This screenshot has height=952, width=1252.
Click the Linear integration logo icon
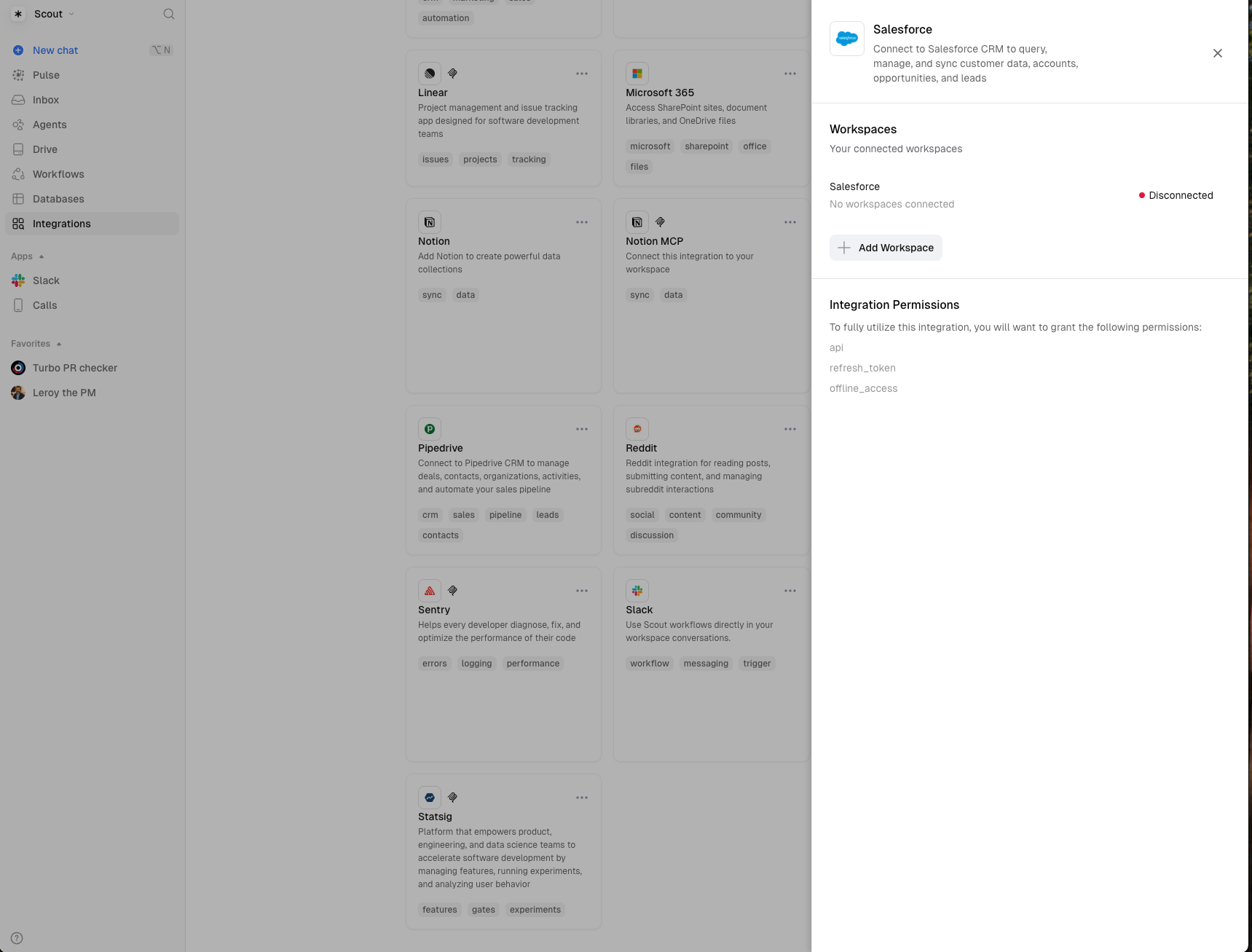click(x=430, y=74)
